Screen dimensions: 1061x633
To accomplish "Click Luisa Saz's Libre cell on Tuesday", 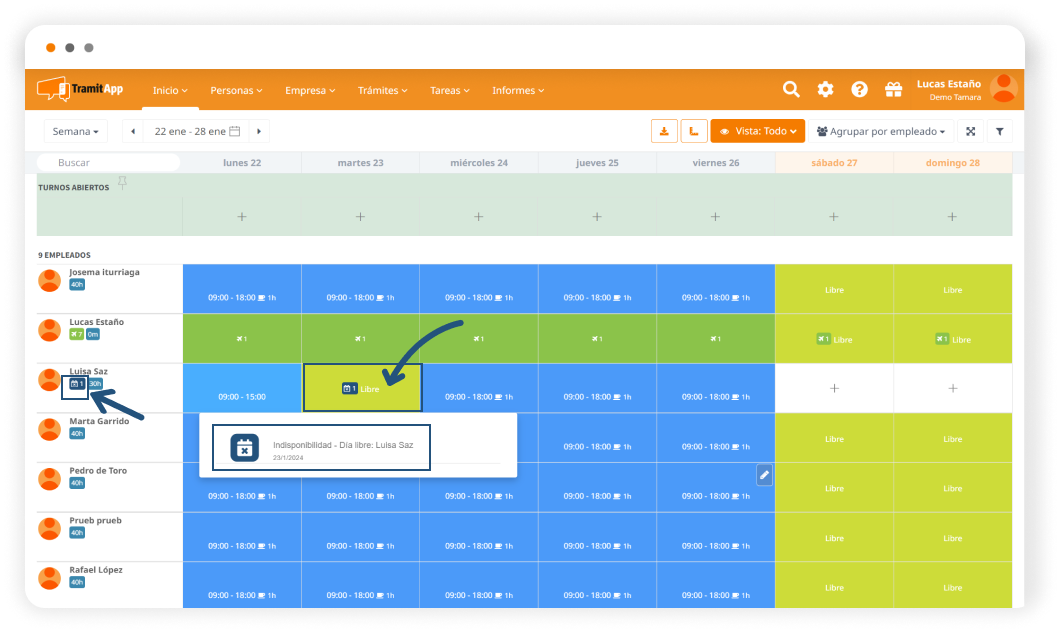I will tap(362, 388).
